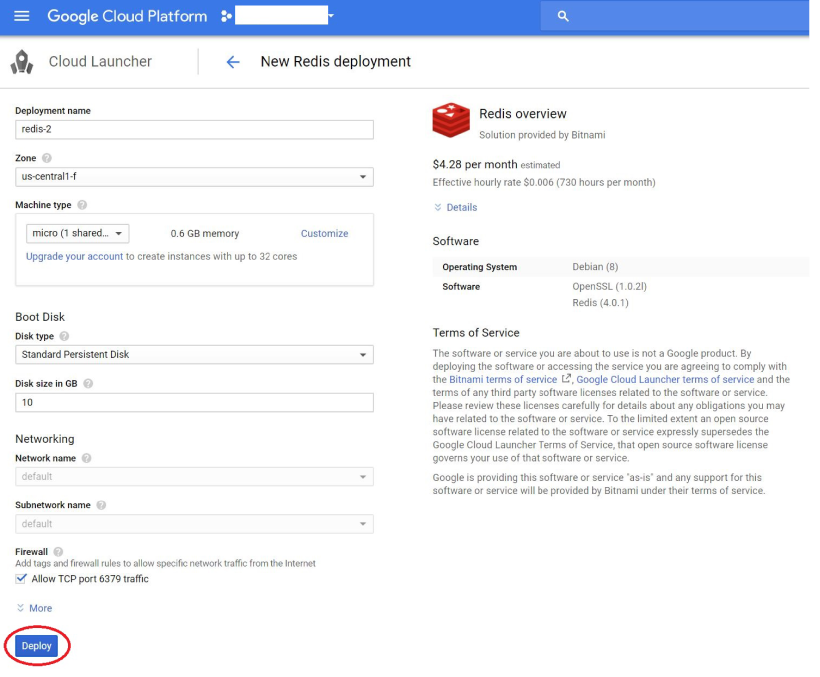Click the Disk size help icon
The image size is (820, 677).
click(88, 384)
